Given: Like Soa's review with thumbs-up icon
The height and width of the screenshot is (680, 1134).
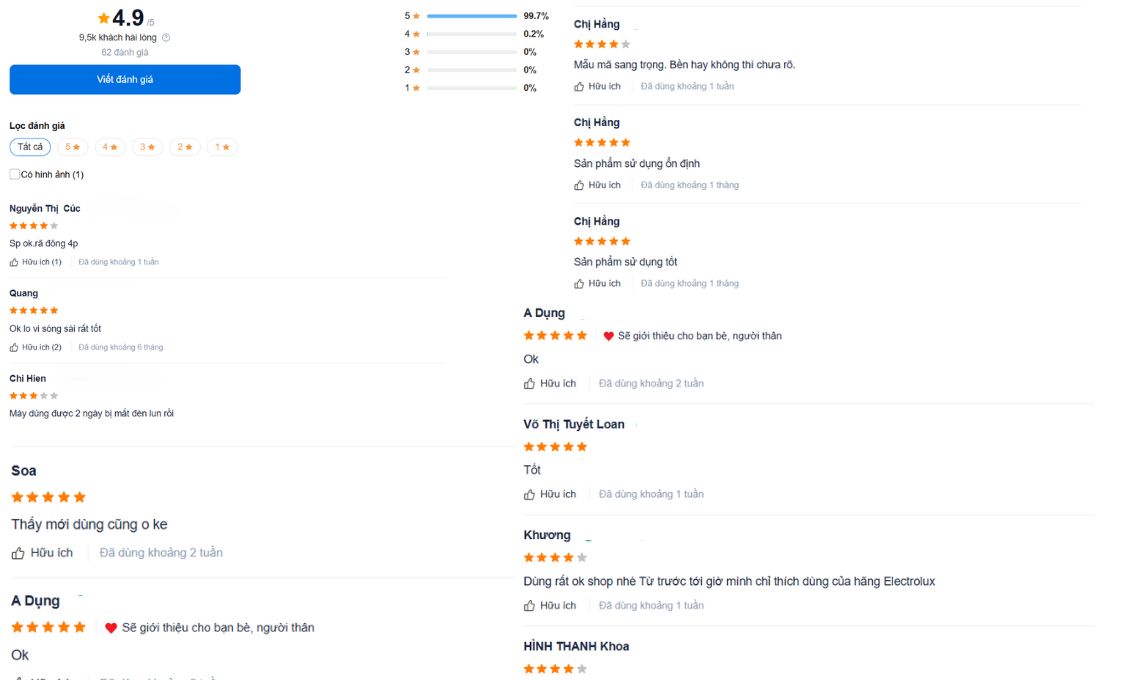Looking at the screenshot, I should tap(18, 553).
